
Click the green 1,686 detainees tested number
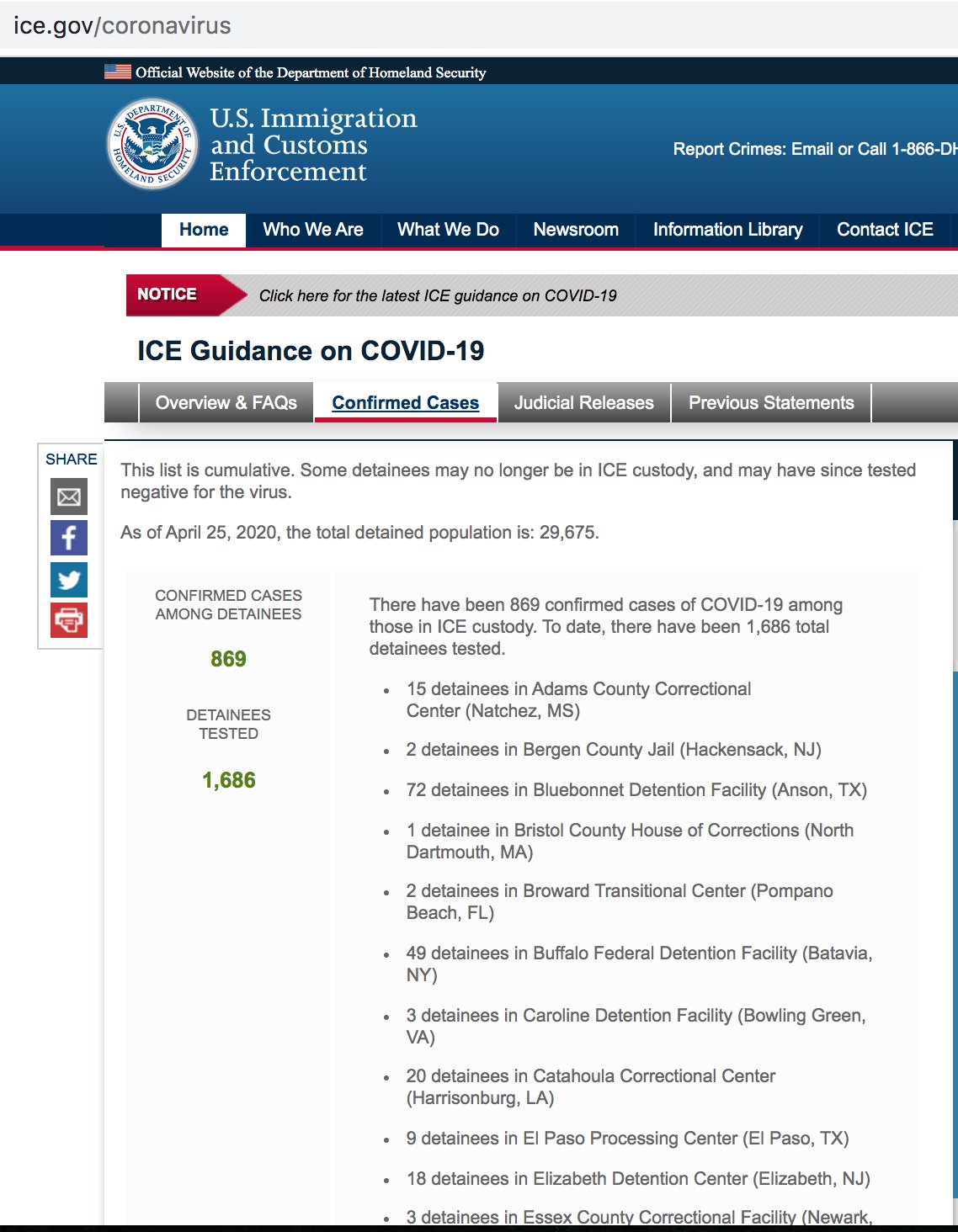(228, 780)
